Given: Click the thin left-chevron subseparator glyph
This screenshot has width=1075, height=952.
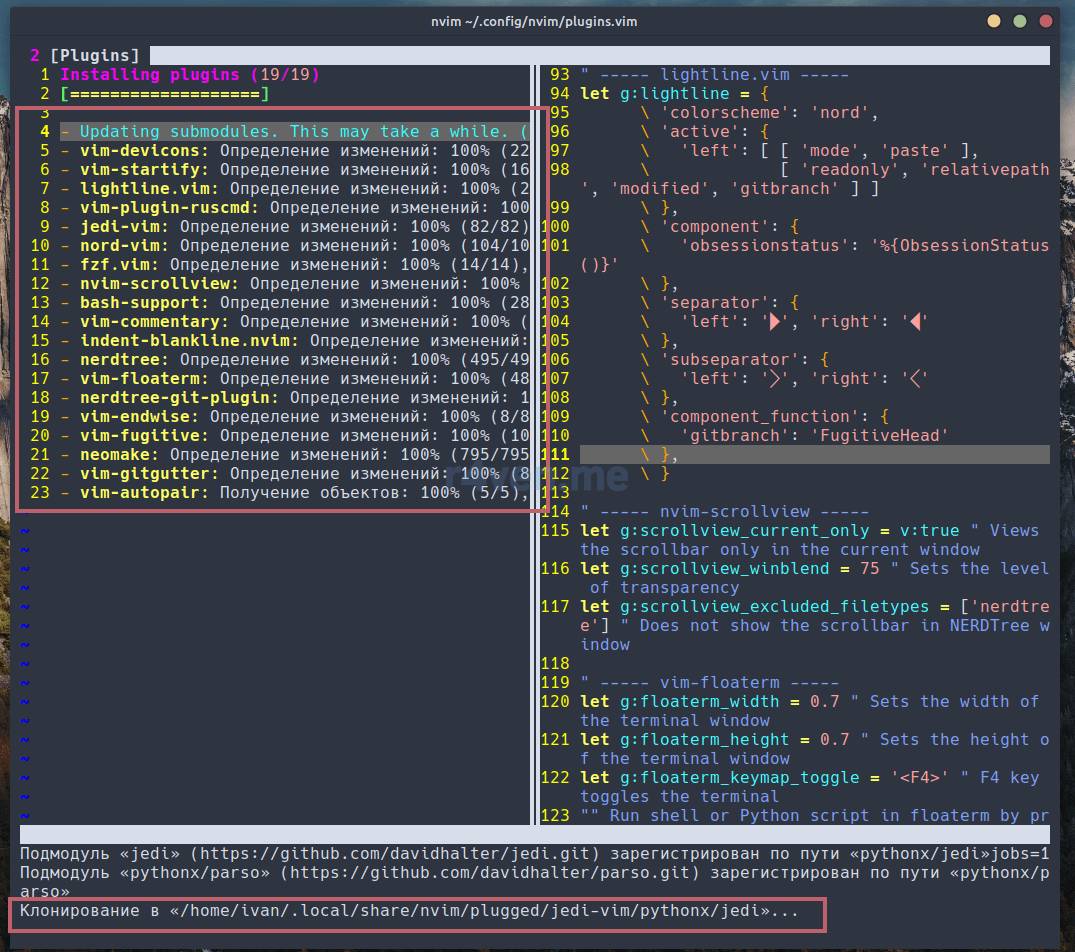Looking at the screenshot, I should point(917,379).
